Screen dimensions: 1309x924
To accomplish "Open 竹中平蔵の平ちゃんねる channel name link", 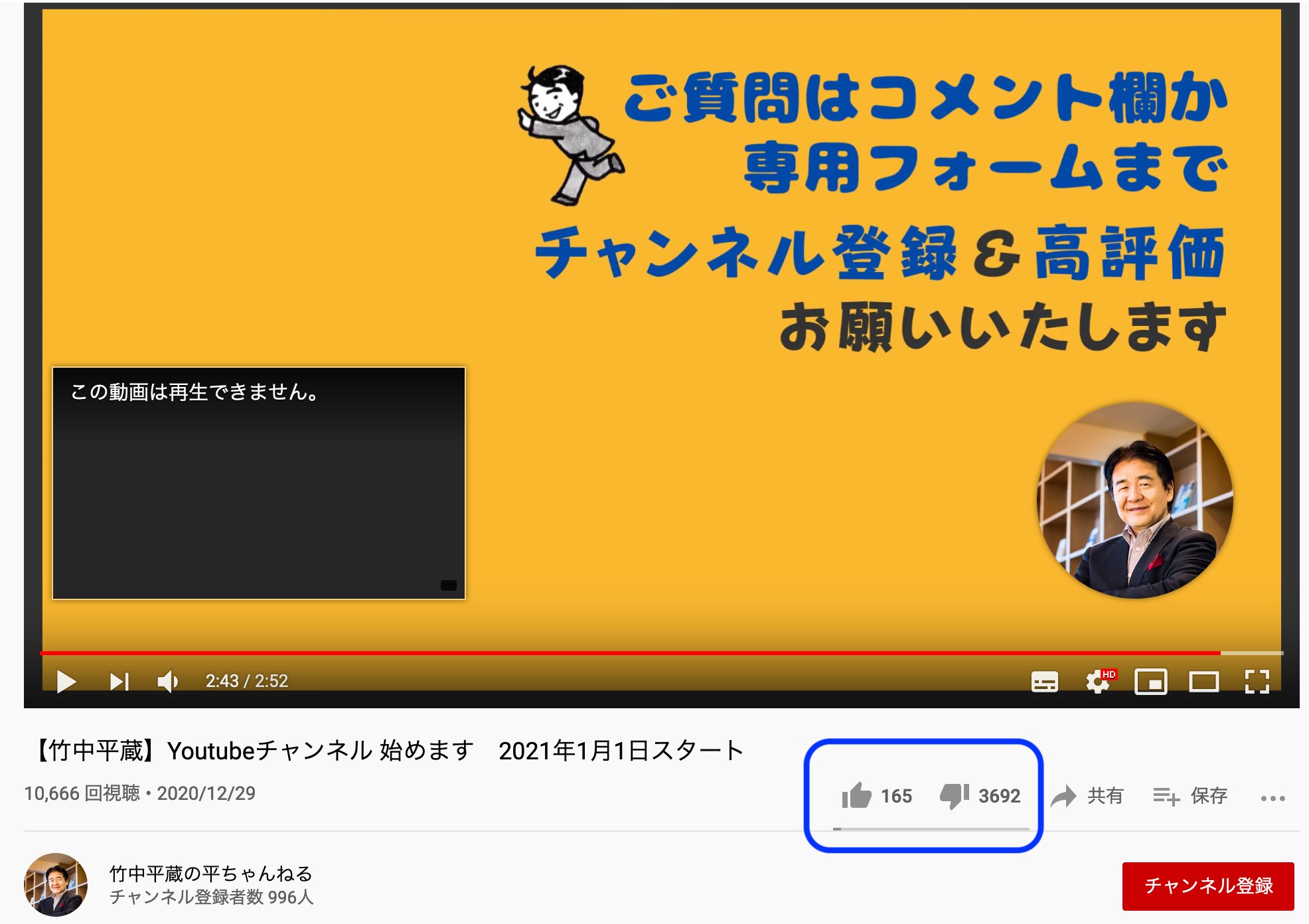I will tap(210, 873).
